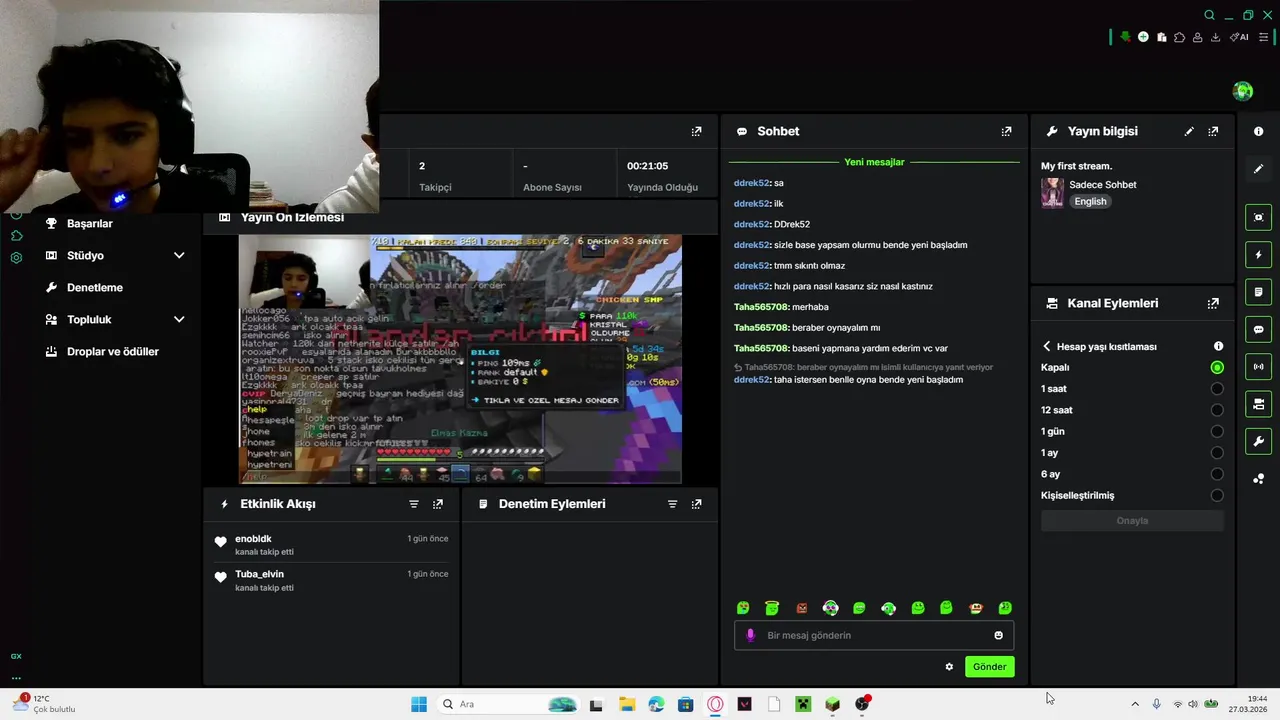Open the weather widget showing 12°C
Viewport: 1280px width, 720px height.
(x=45, y=704)
